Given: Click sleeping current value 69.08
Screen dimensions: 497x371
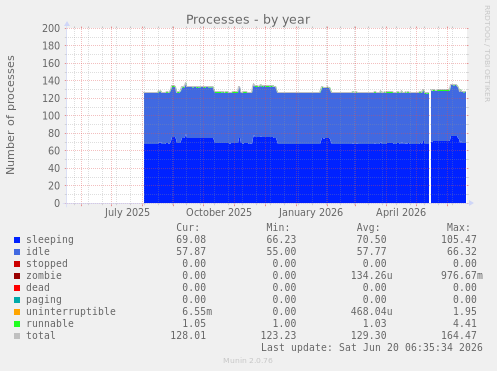Looking at the screenshot, I should [191, 240].
